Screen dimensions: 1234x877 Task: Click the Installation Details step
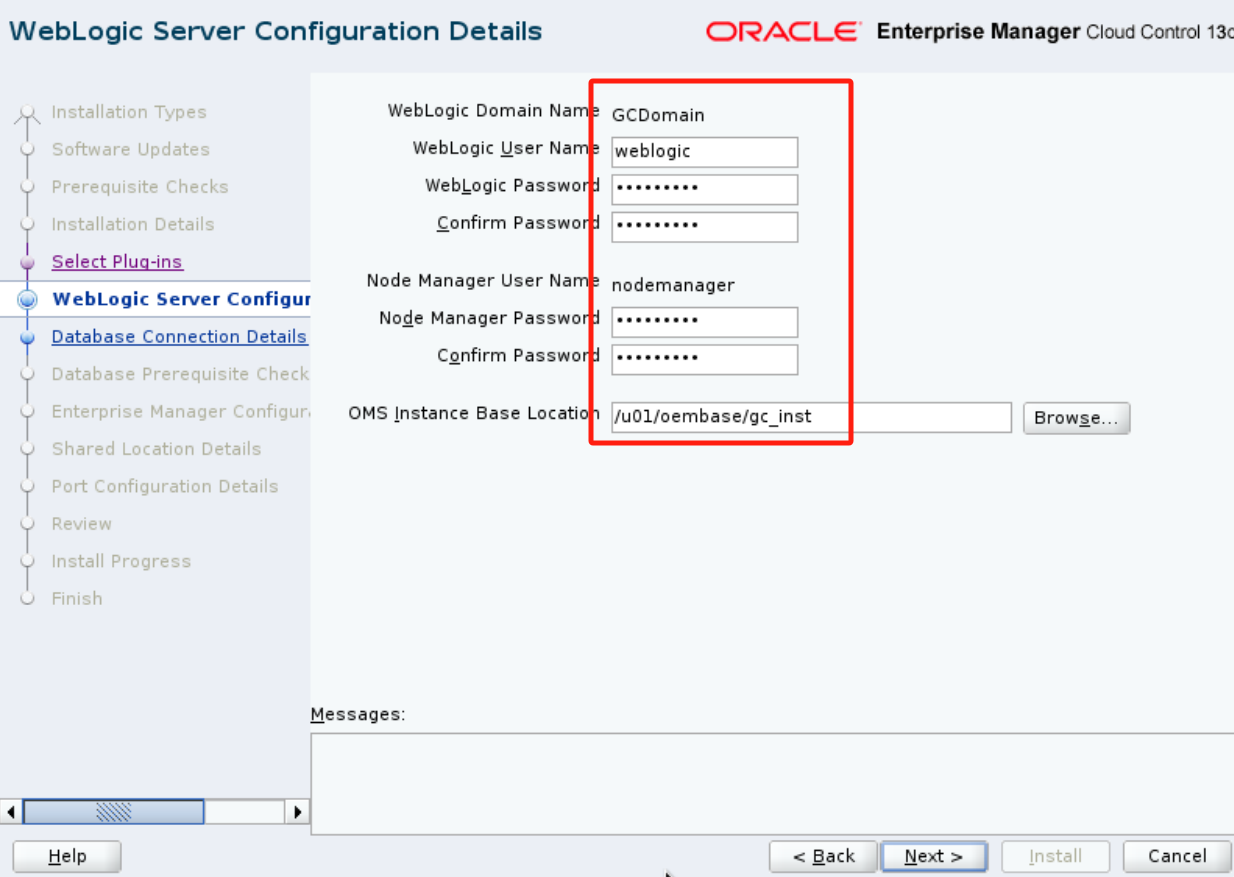pos(133,224)
